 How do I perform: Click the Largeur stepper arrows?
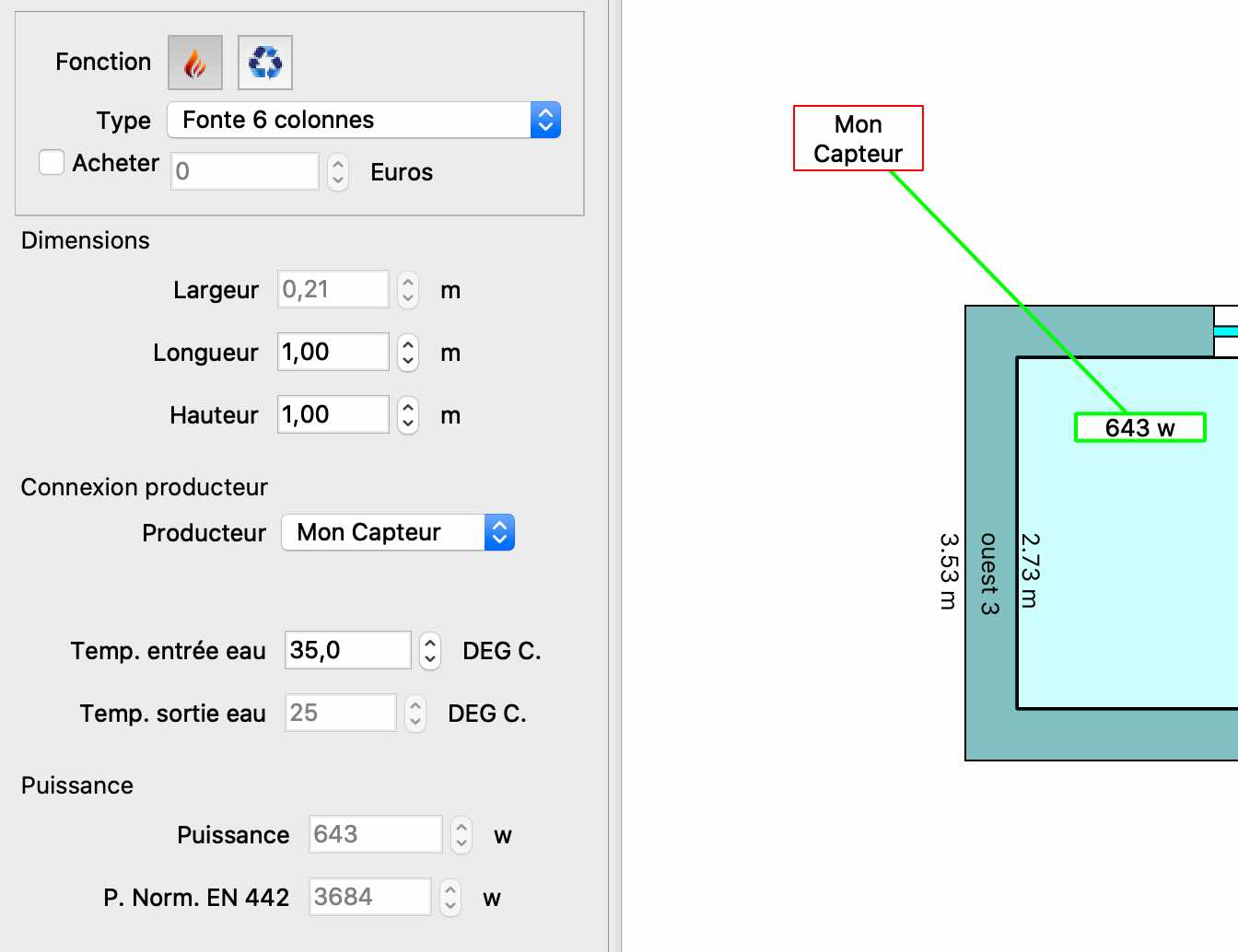point(408,290)
